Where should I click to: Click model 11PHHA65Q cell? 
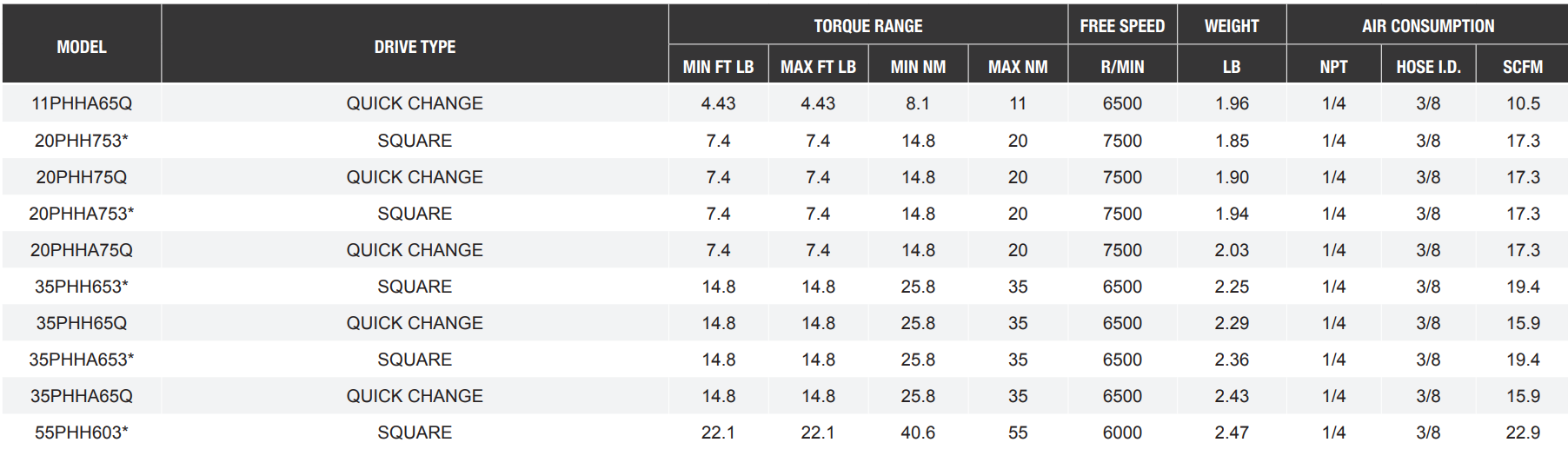tap(82, 103)
